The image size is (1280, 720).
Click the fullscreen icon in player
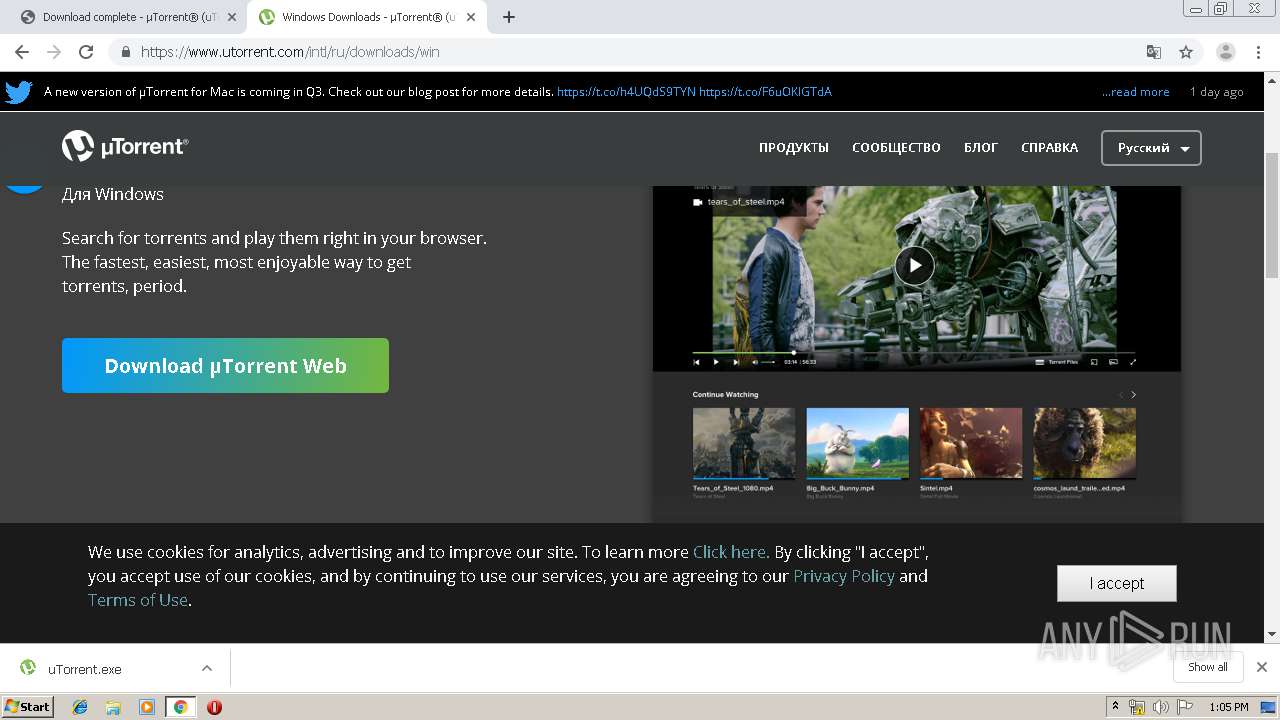1133,362
